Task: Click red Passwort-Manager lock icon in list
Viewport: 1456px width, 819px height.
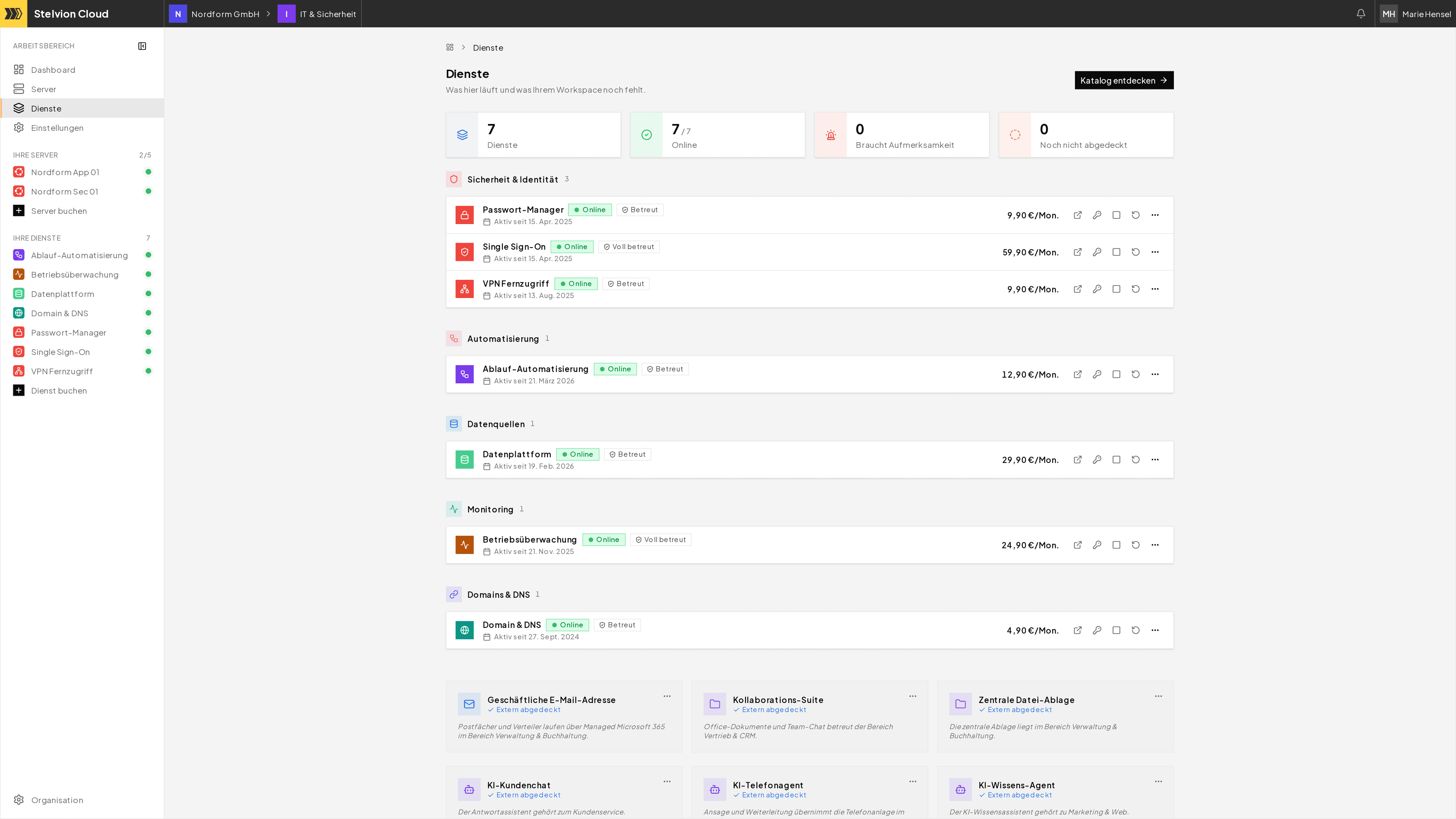Action: click(464, 215)
